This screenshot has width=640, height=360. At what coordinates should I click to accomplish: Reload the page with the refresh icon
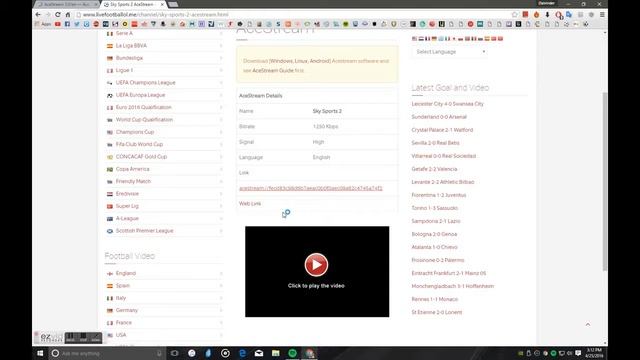58,14
